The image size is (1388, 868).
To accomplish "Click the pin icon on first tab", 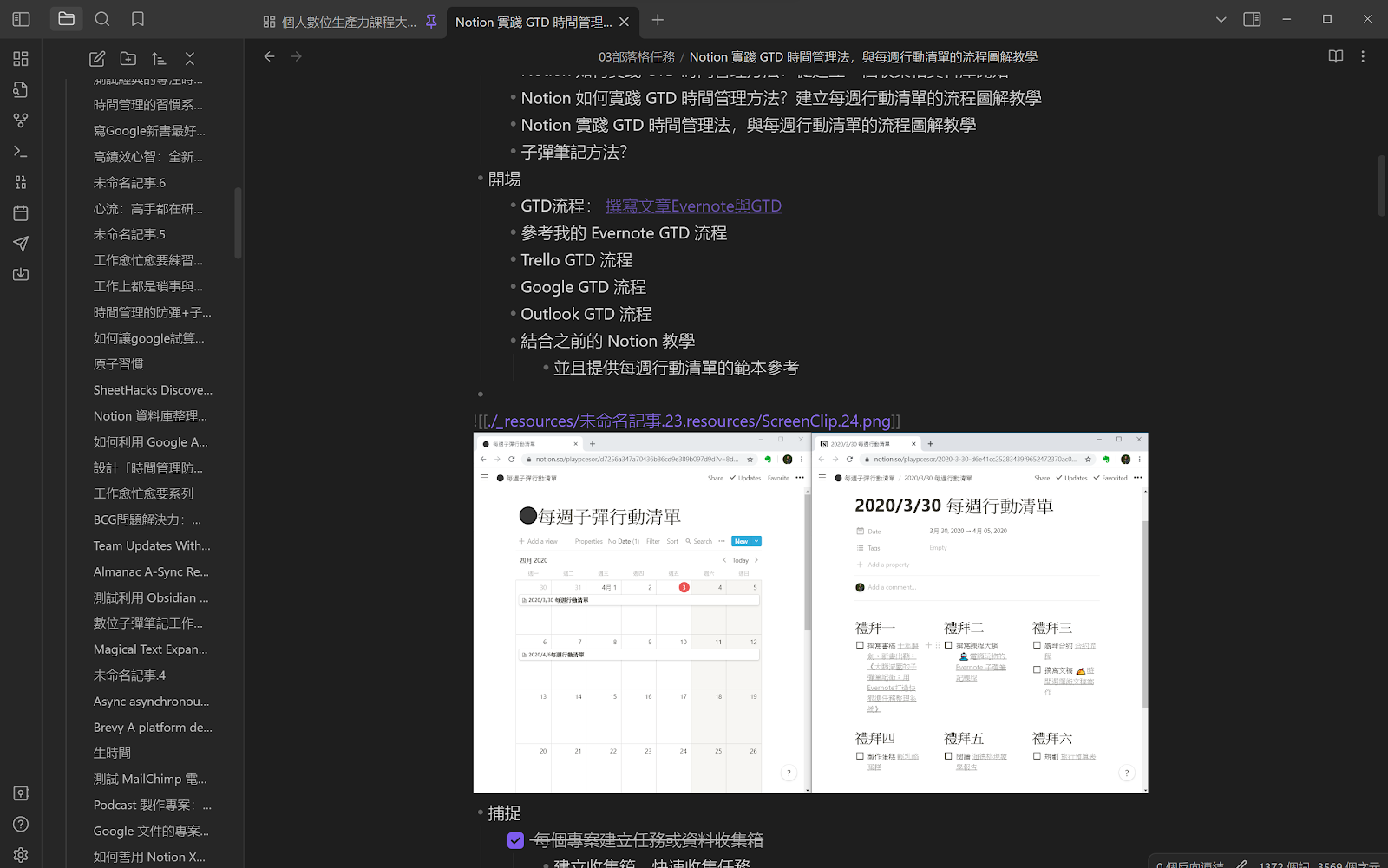I will point(431,22).
